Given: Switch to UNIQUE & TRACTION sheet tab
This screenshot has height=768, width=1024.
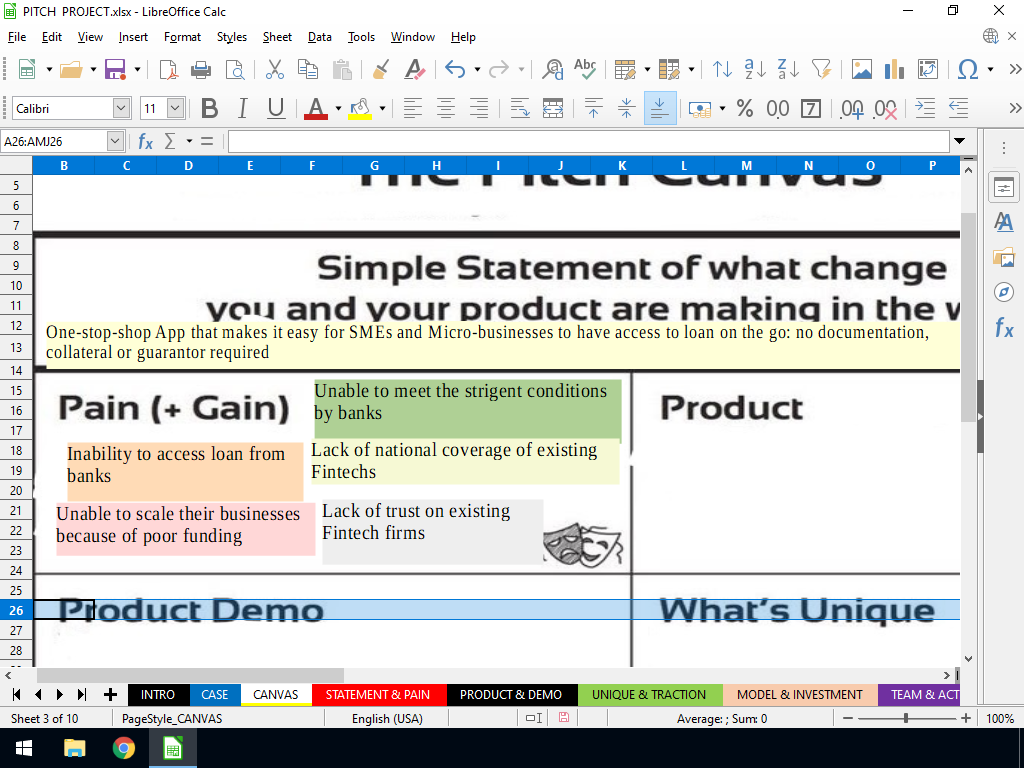Looking at the screenshot, I should [649, 695].
